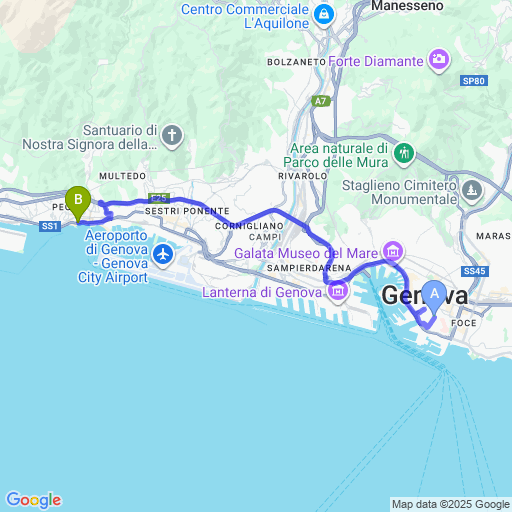Screen dimensions: 512x512
Task: Select the Genova City Airport airplane icon
Action: tap(163, 255)
